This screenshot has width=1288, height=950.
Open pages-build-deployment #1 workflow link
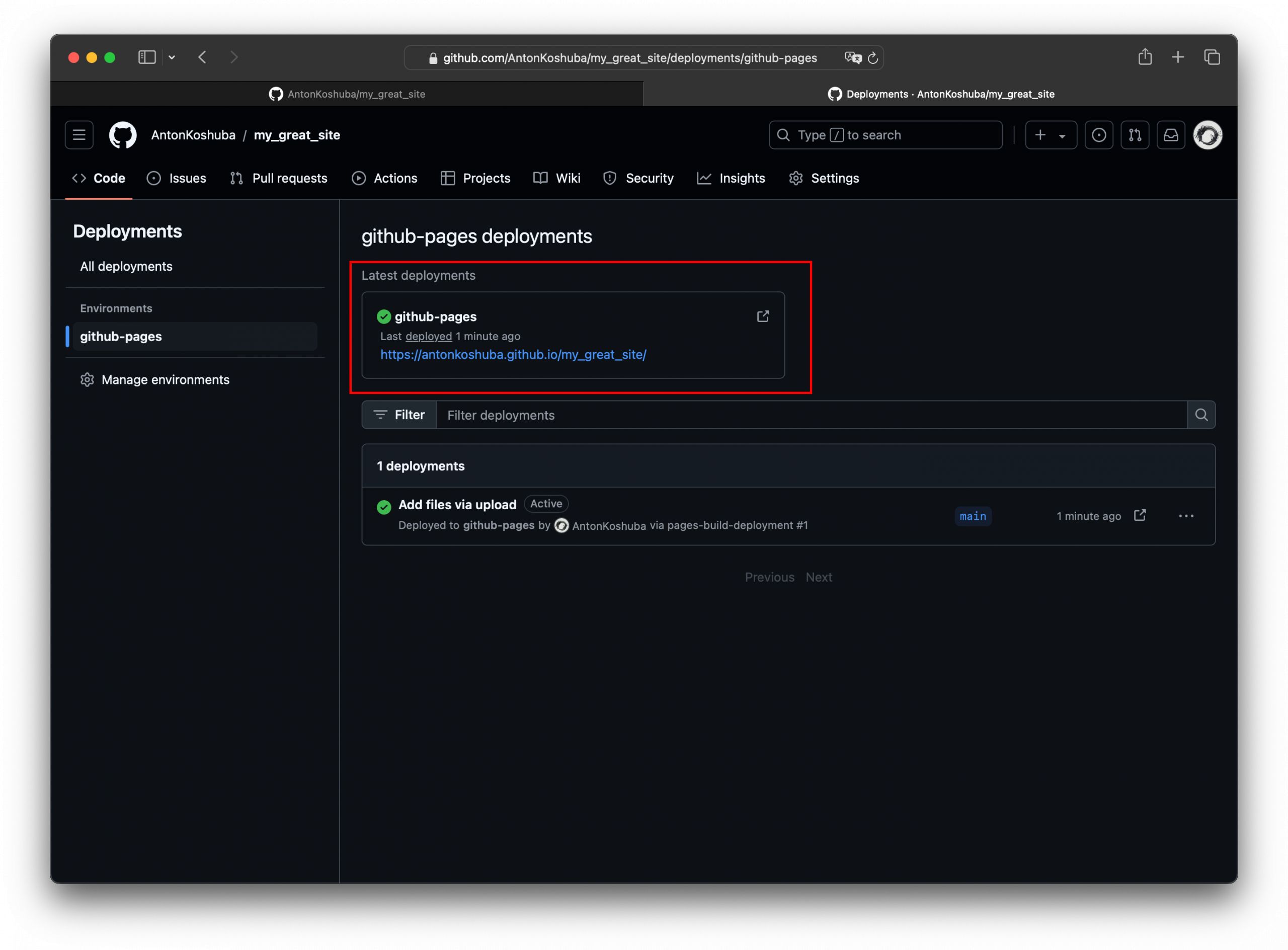pos(738,526)
